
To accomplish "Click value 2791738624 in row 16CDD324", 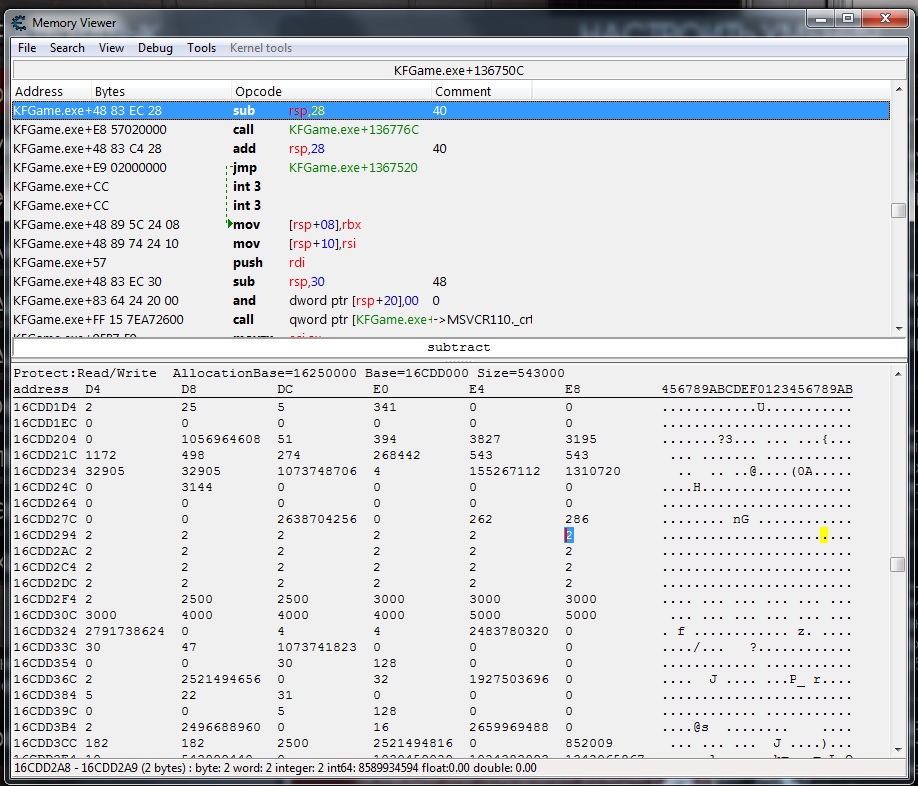I will tap(125, 631).
